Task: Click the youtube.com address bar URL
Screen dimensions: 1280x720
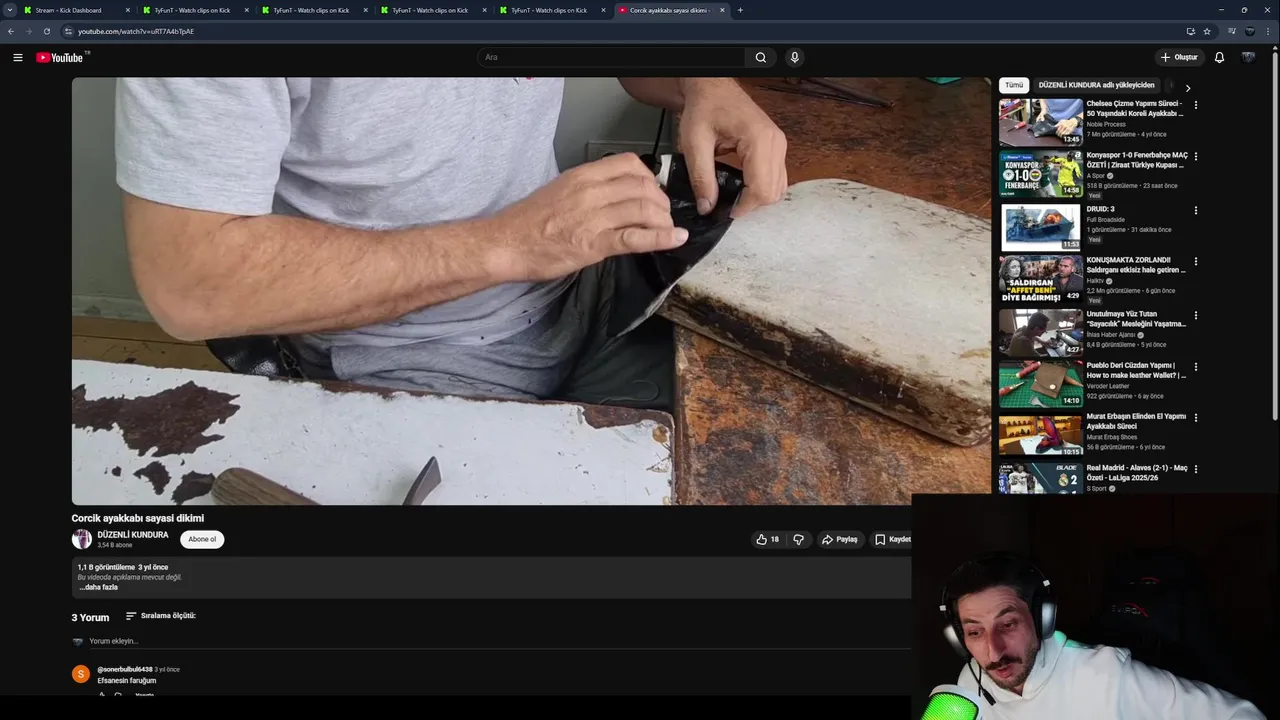Action: click(136, 31)
